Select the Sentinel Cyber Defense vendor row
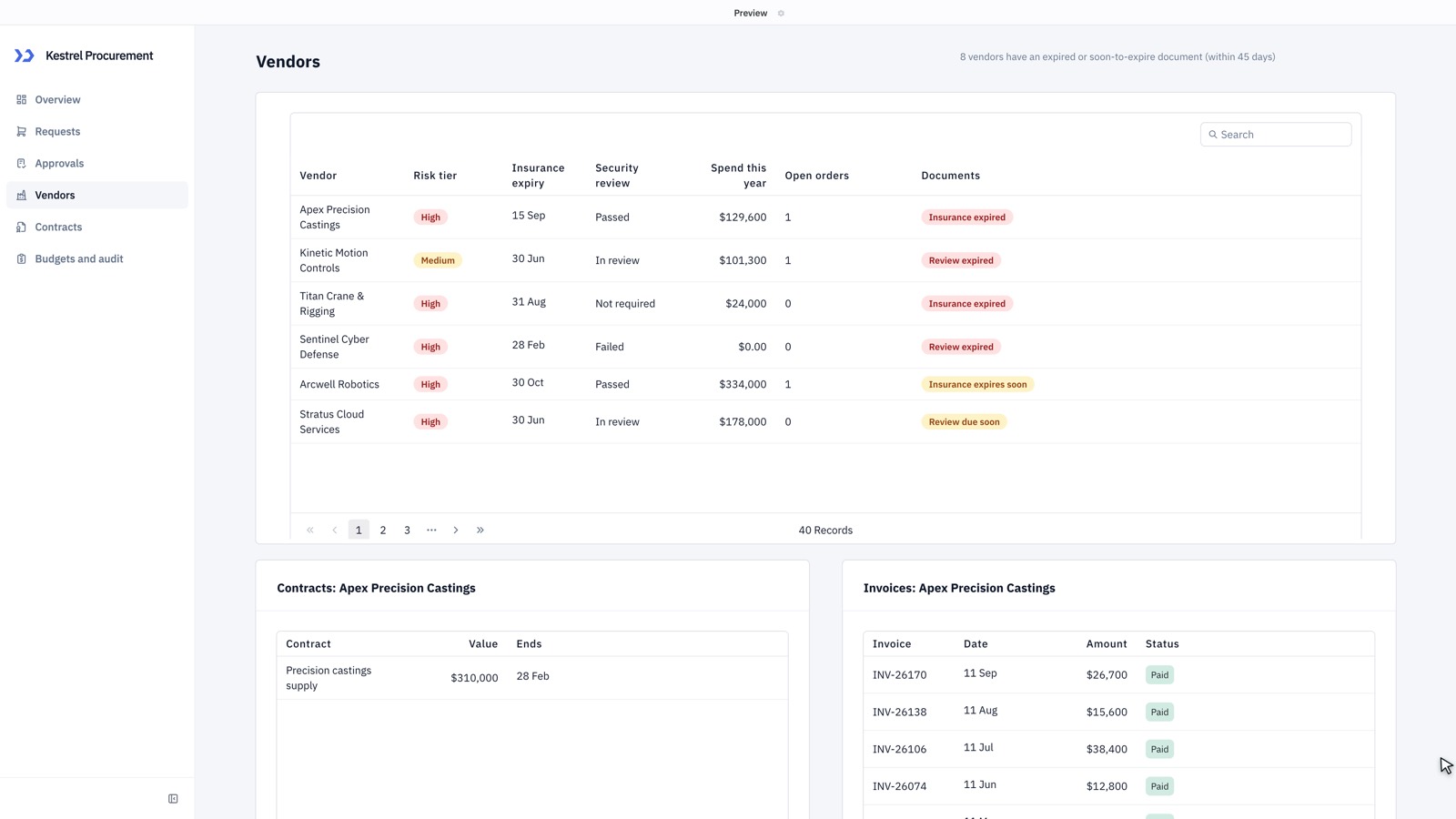Image resolution: width=1456 pixels, height=819 pixels. (825, 347)
